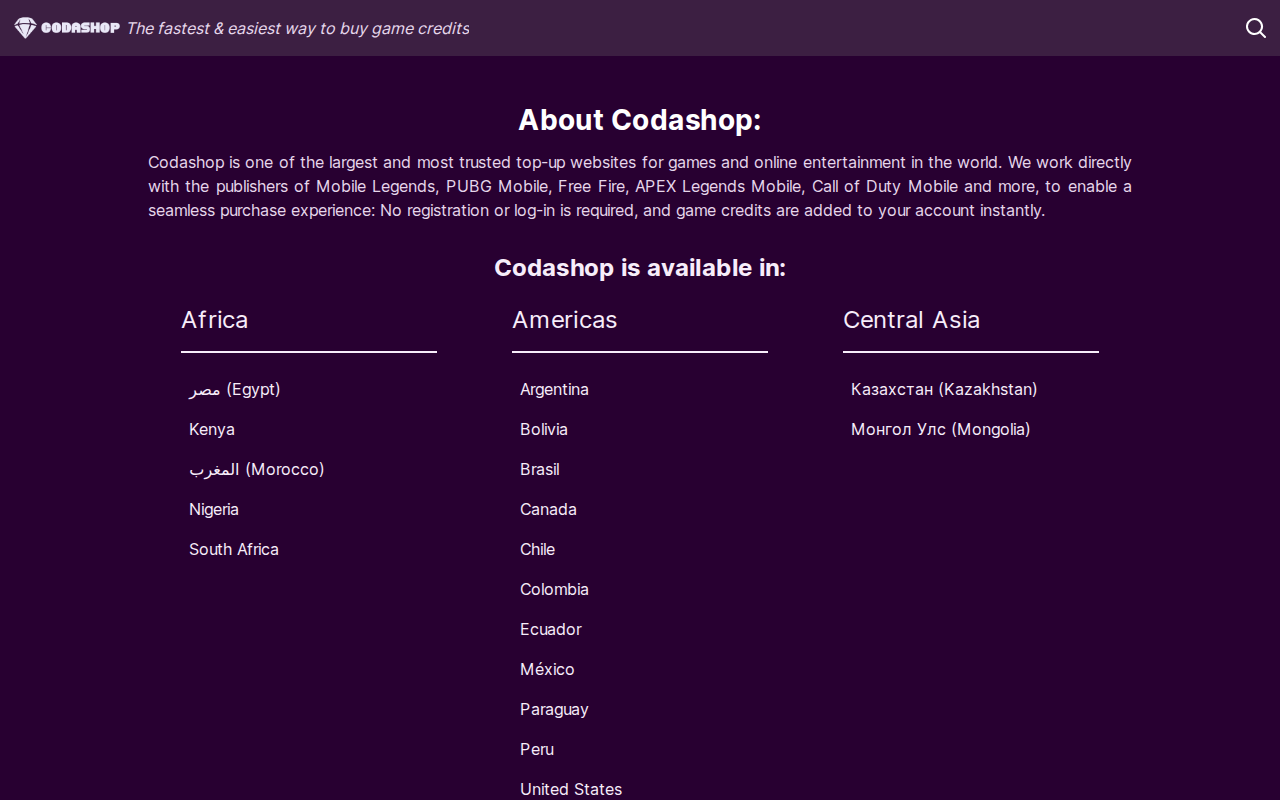Click the Africa region heading
The width and height of the screenshot is (1280, 800).
tap(215, 320)
